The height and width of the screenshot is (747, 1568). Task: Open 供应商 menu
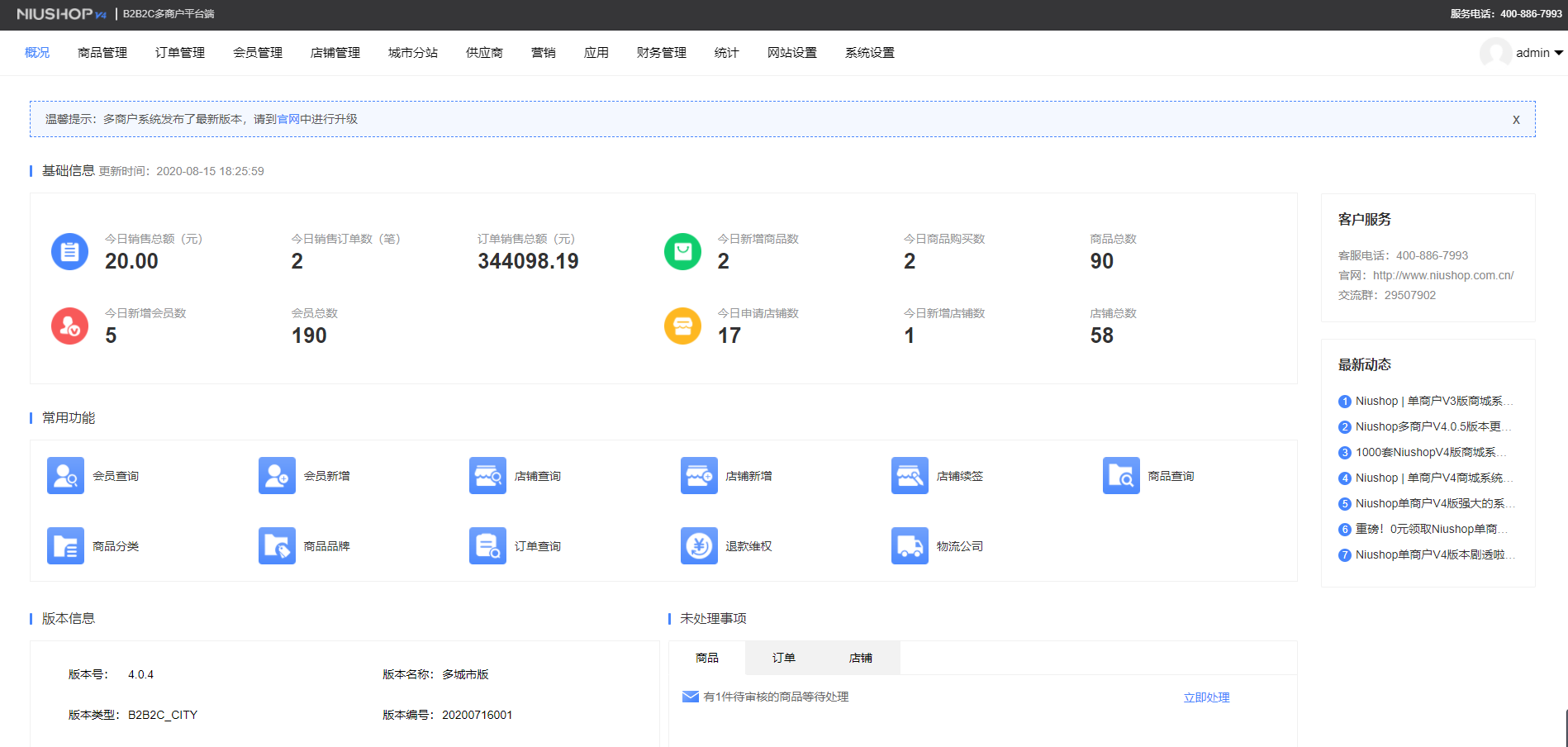point(484,53)
